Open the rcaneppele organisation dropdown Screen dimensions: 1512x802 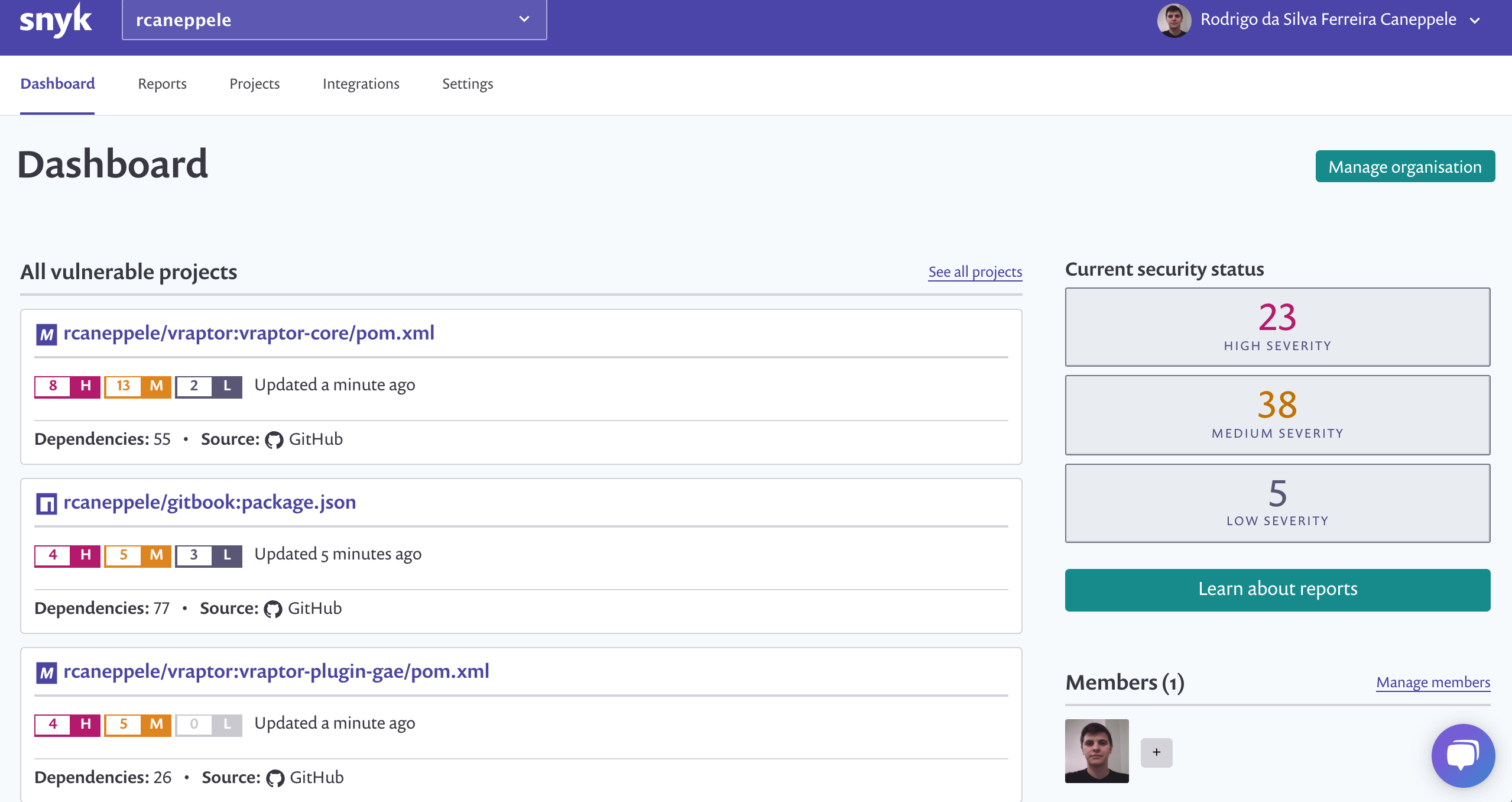coord(334,20)
